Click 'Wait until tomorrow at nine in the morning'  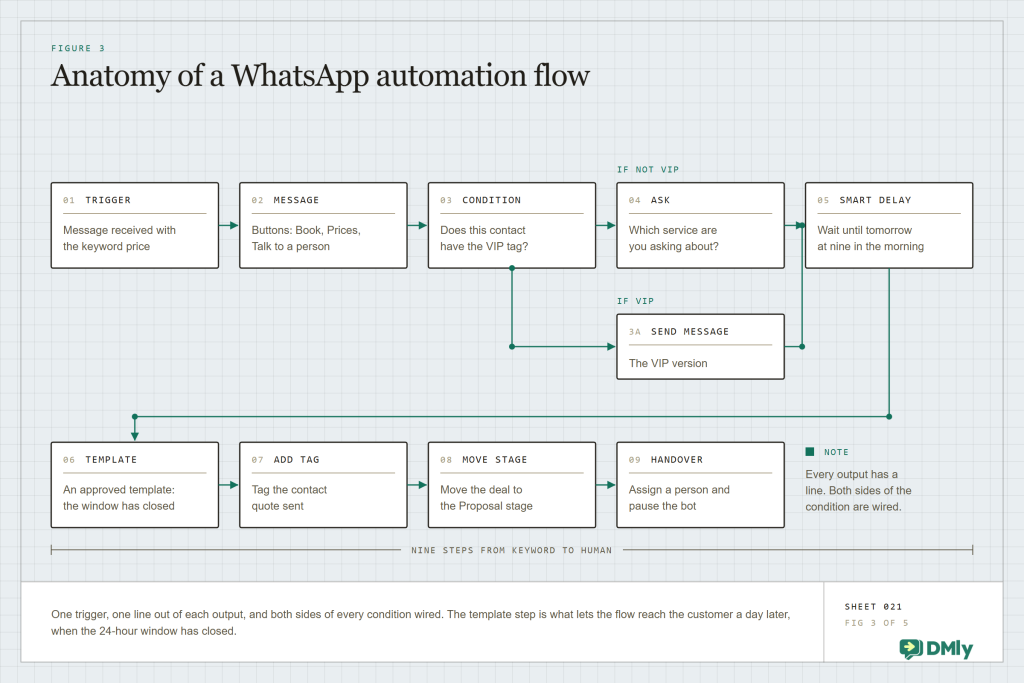871,238
